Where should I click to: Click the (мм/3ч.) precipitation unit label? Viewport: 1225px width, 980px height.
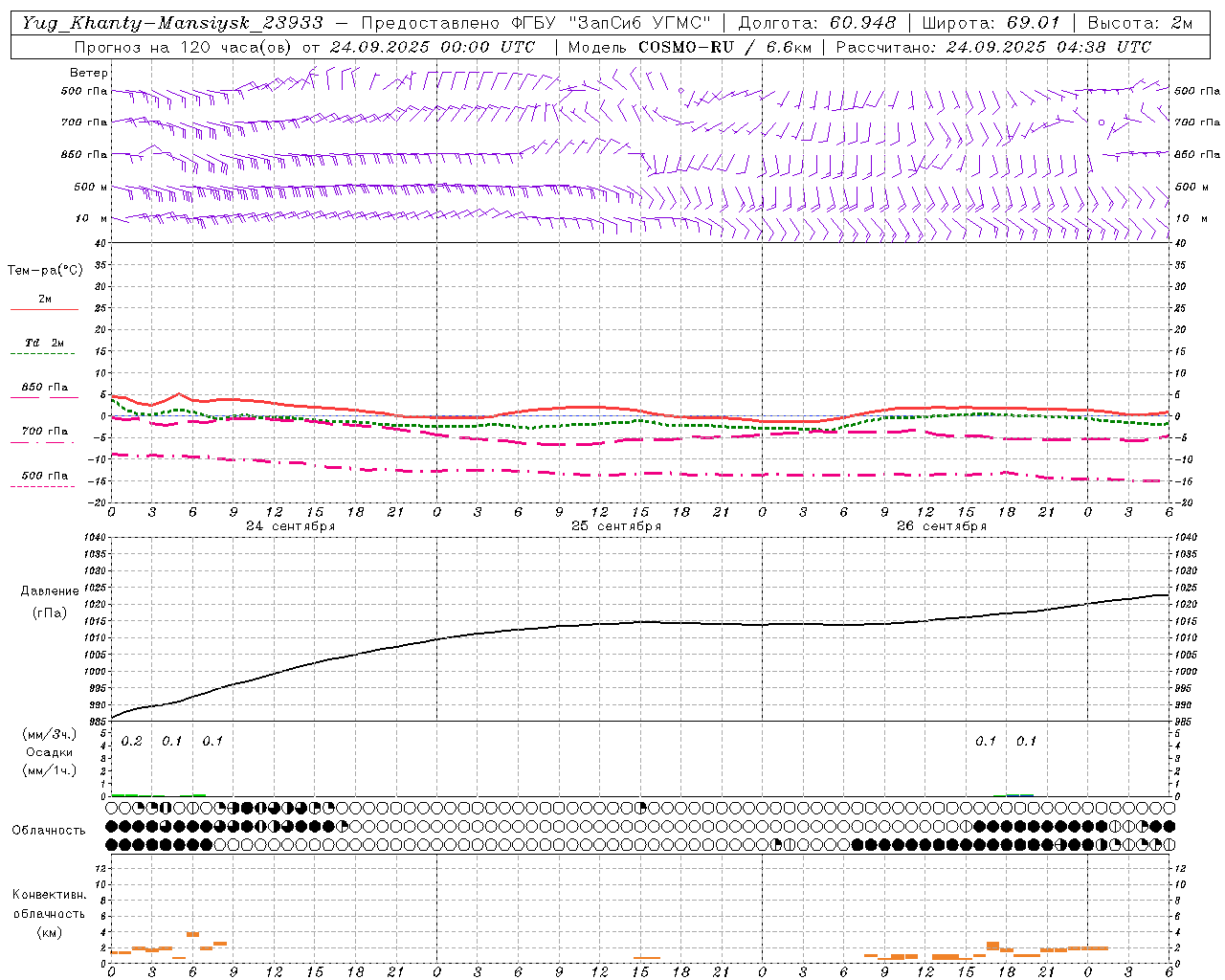point(50,734)
